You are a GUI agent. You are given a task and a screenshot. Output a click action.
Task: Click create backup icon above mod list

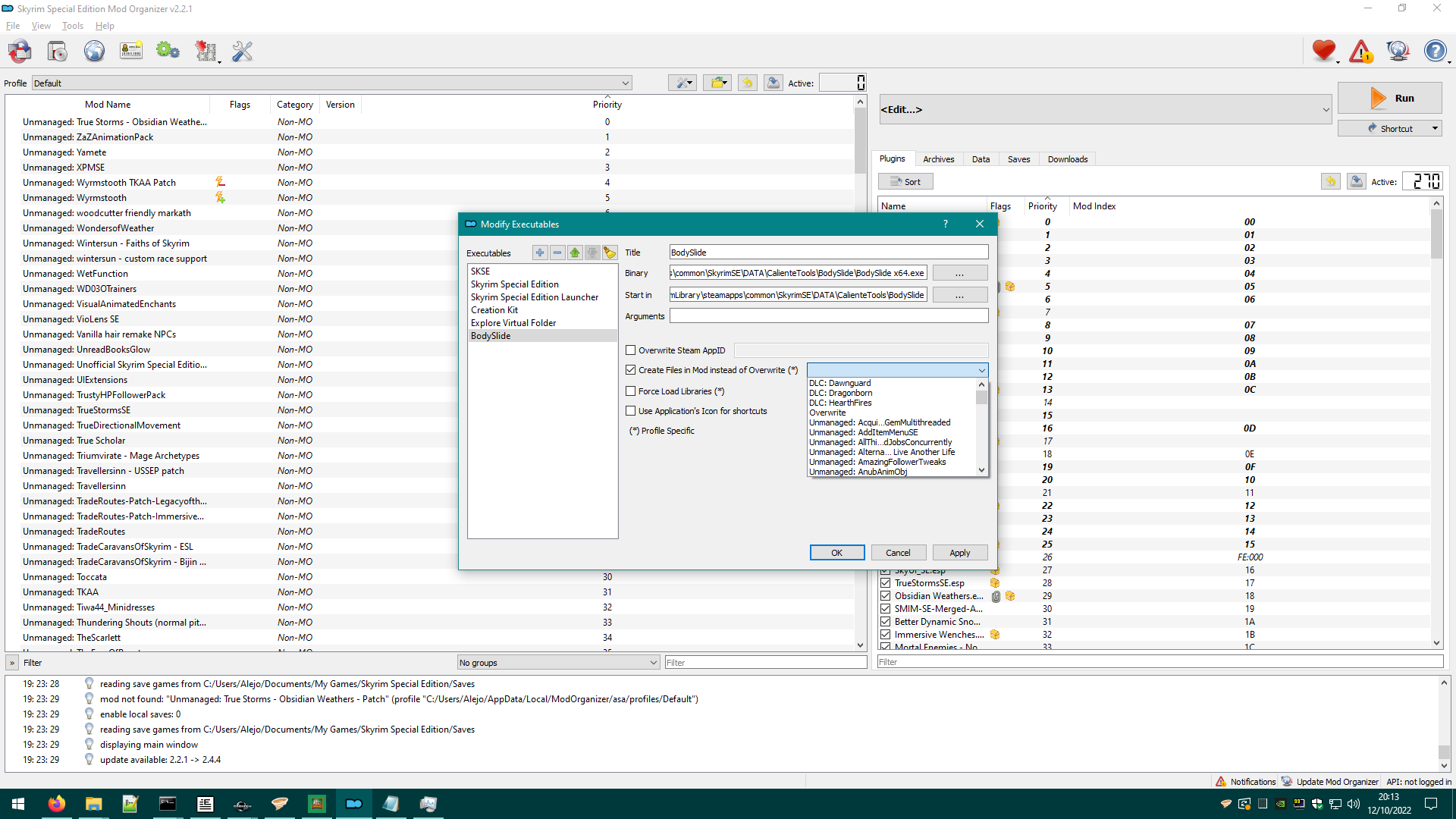(x=773, y=83)
